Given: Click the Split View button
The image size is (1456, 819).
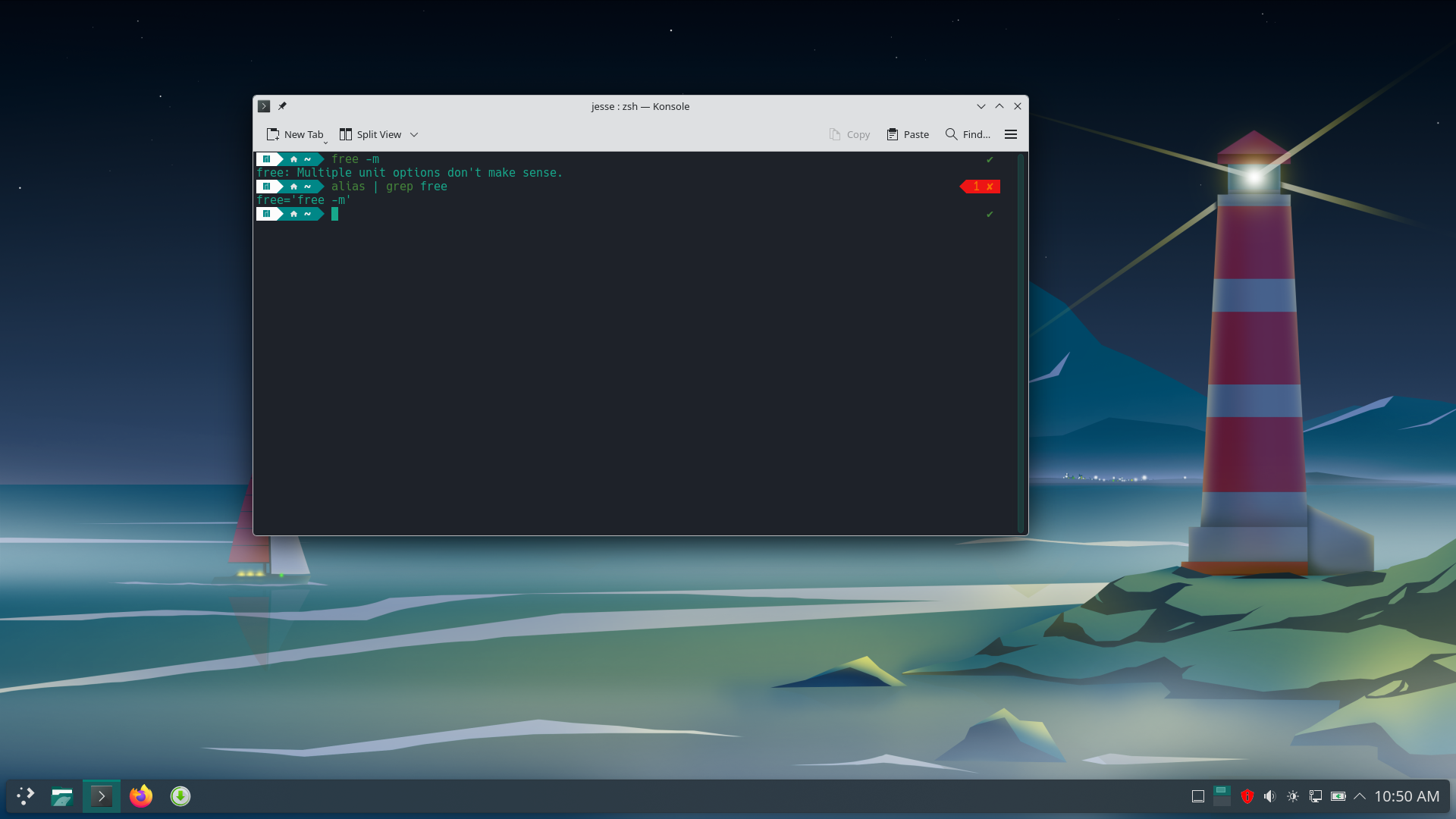Looking at the screenshot, I should point(370,134).
